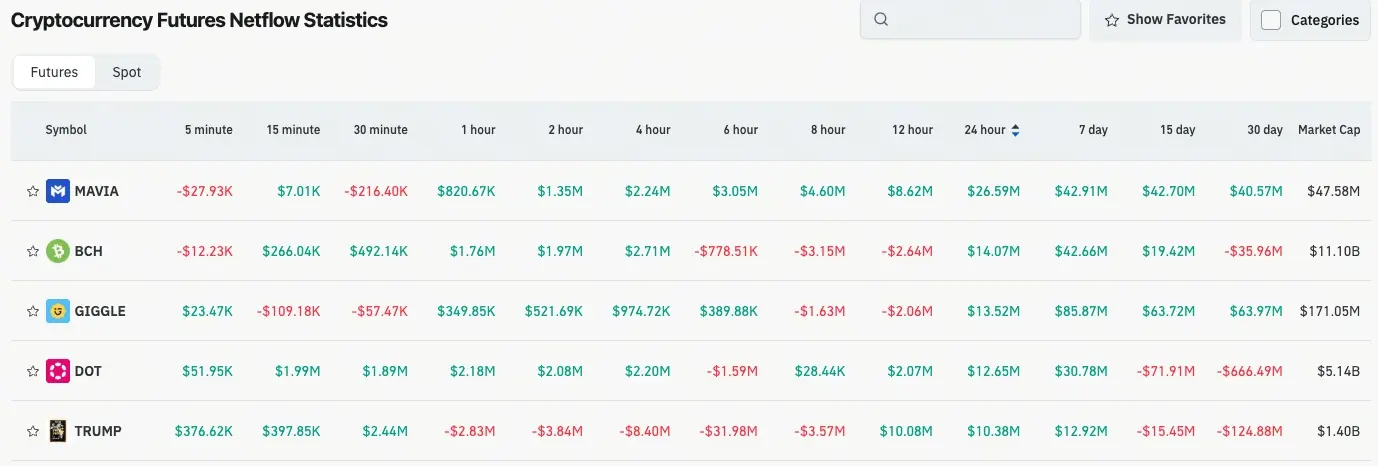Add TRUMP to favorites via star
1378x466 pixels.
33,431
